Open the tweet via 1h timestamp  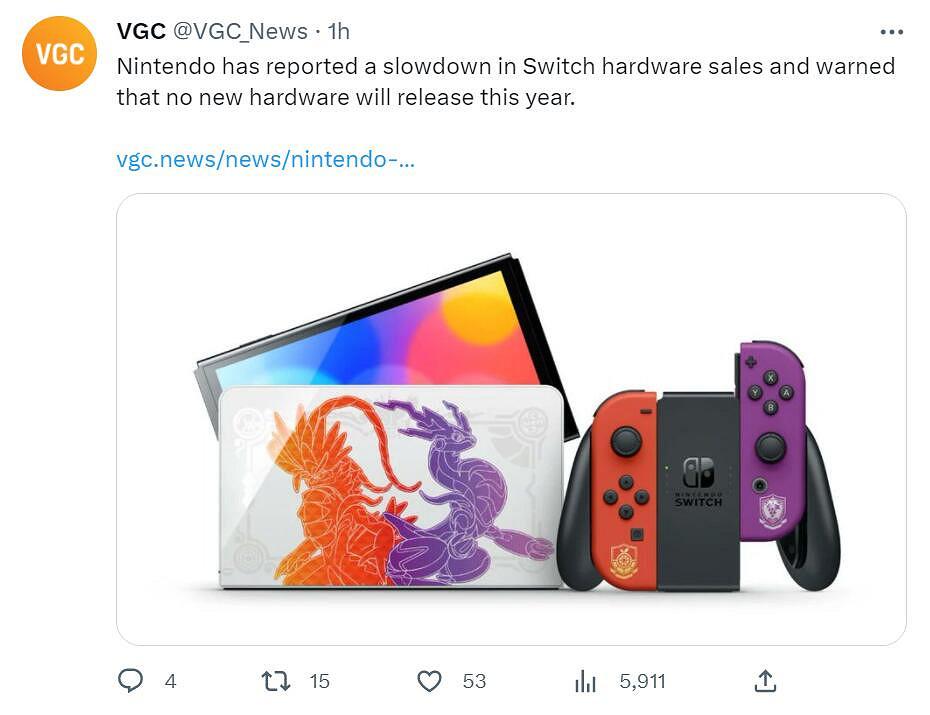pyautogui.click(x=338, y=32)
